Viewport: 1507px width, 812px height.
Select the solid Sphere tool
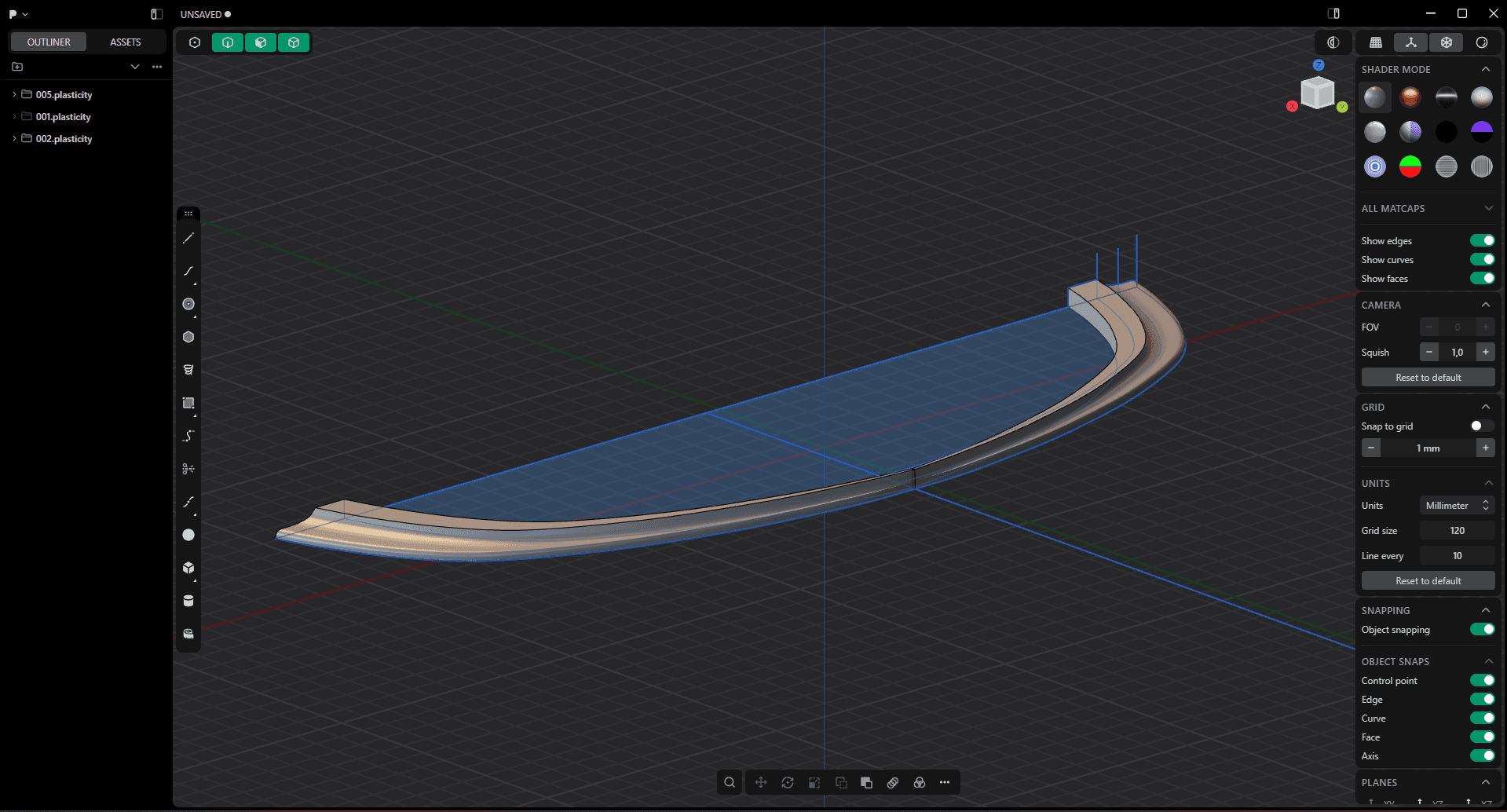188,535
